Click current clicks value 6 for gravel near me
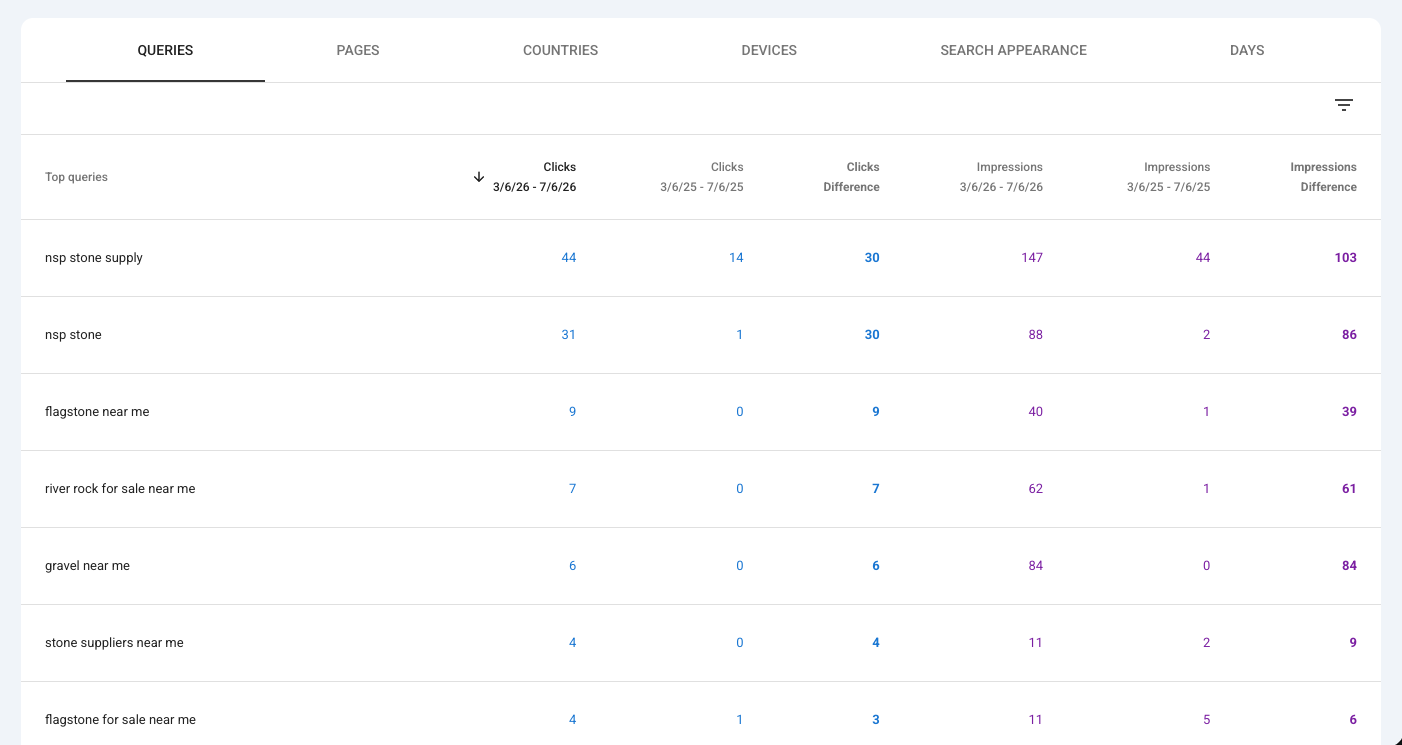Viewport: 1402px width, 745px height. (573, 566)
